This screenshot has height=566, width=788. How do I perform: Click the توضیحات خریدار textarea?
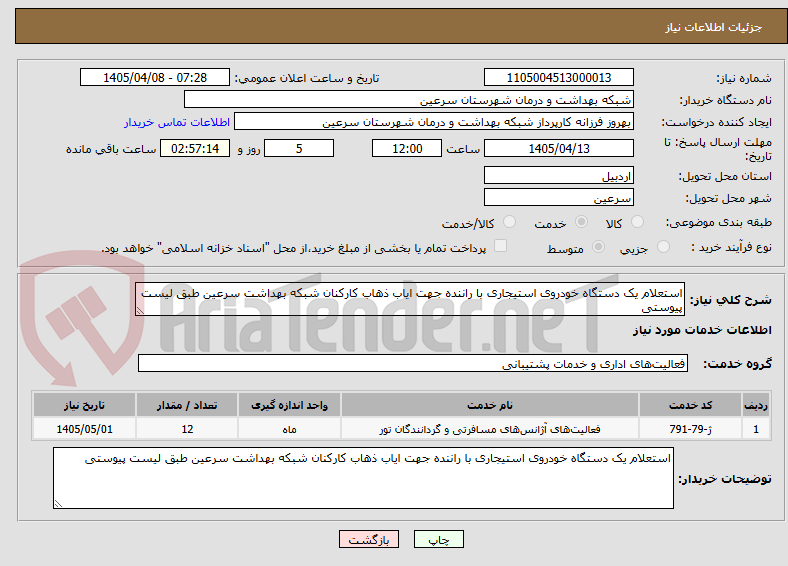coord(363,478)
